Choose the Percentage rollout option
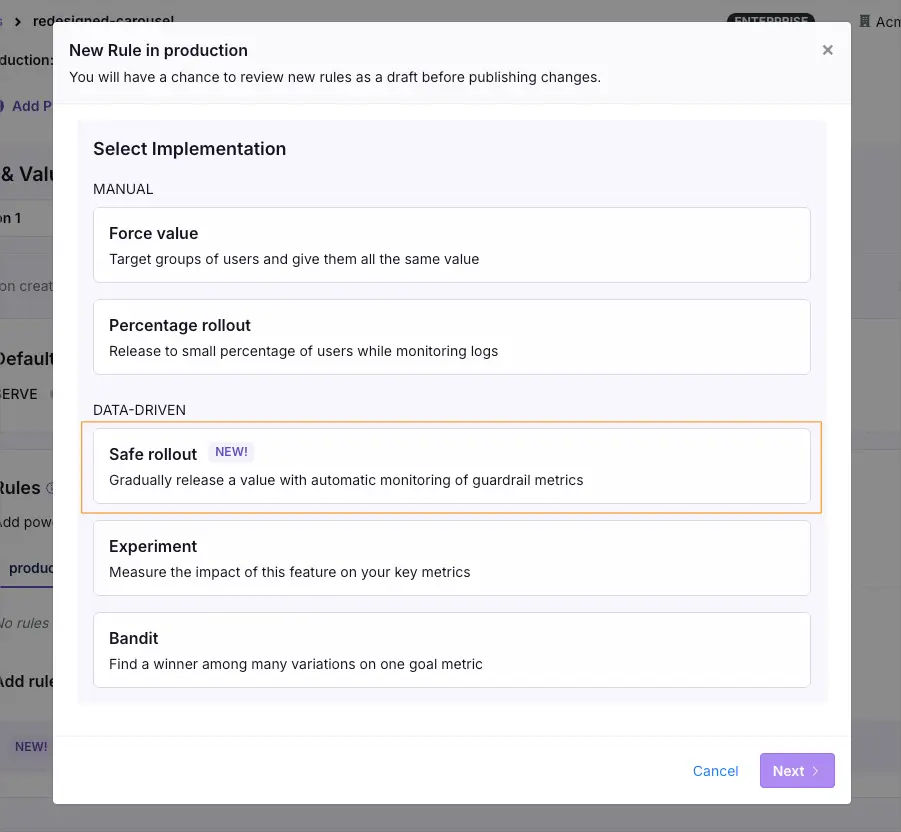This screenshot has width=901, height=832. [452, 337]
